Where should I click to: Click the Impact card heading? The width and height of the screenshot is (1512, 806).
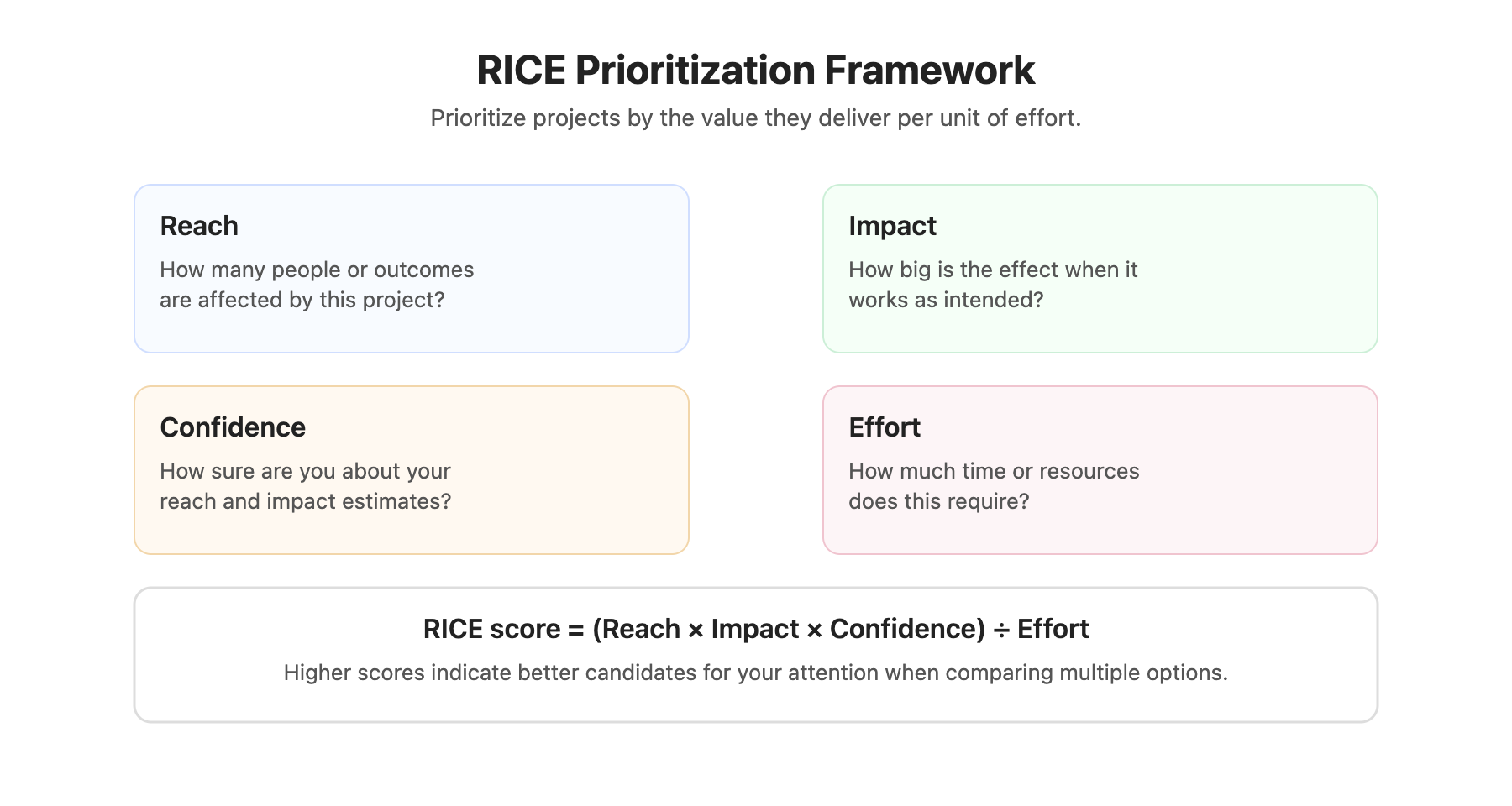pyautogui.click(x=892, y=226)
